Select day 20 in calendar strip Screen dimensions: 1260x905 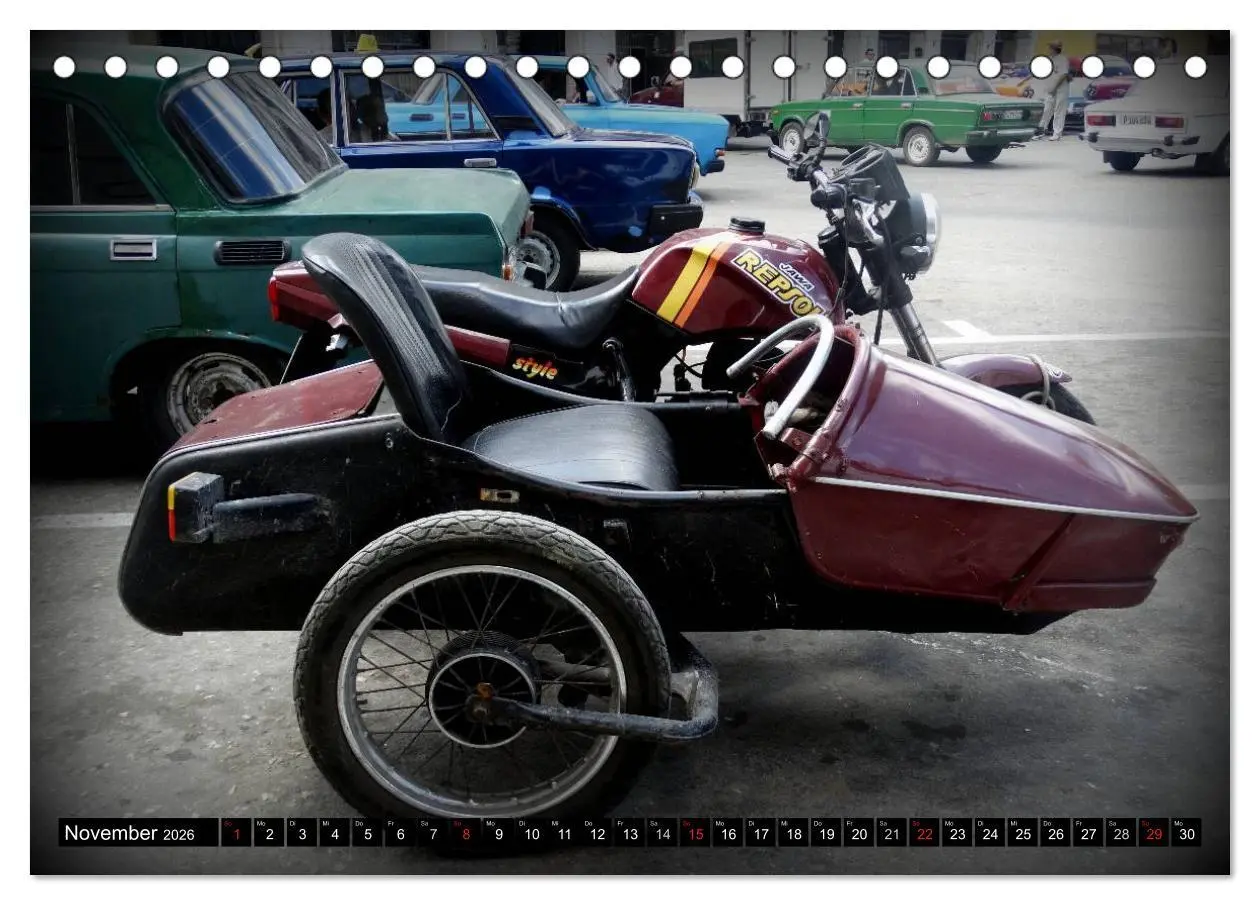pyautogui.click(x=859, y=832)
